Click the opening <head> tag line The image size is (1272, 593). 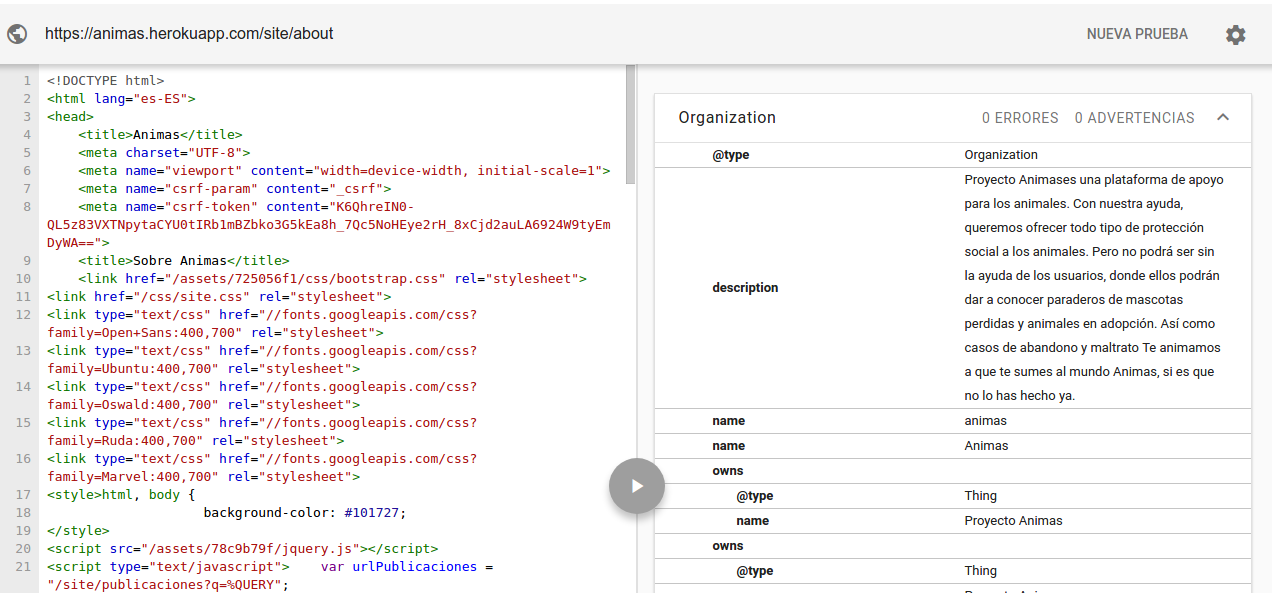70,117
